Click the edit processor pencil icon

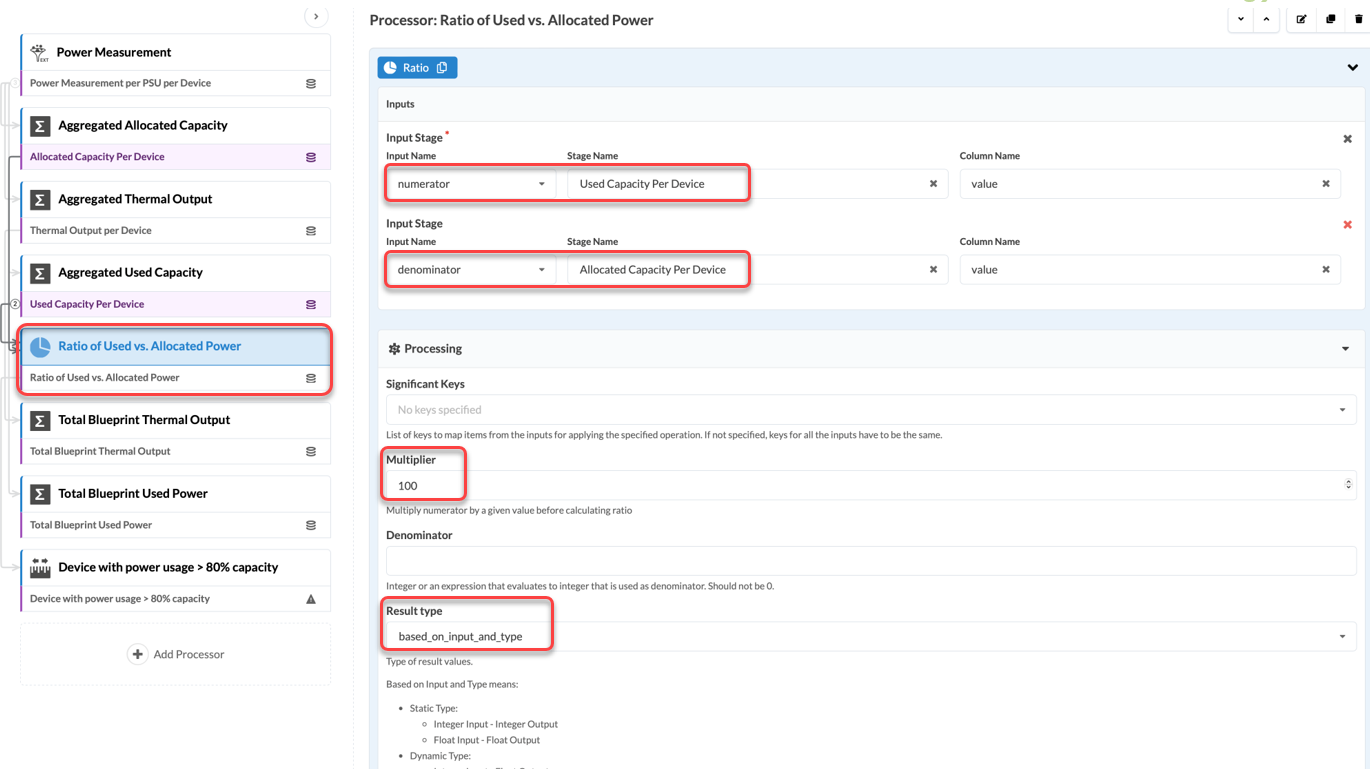1301,19
